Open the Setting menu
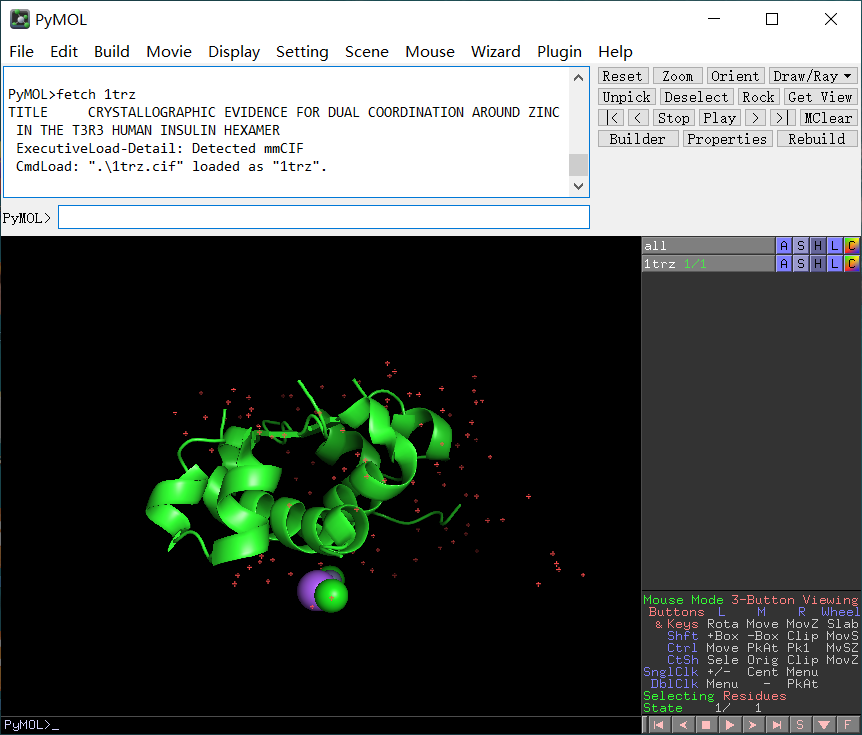Screen dimensions: 862x735 pyautogui.click(x=302, y=51)
